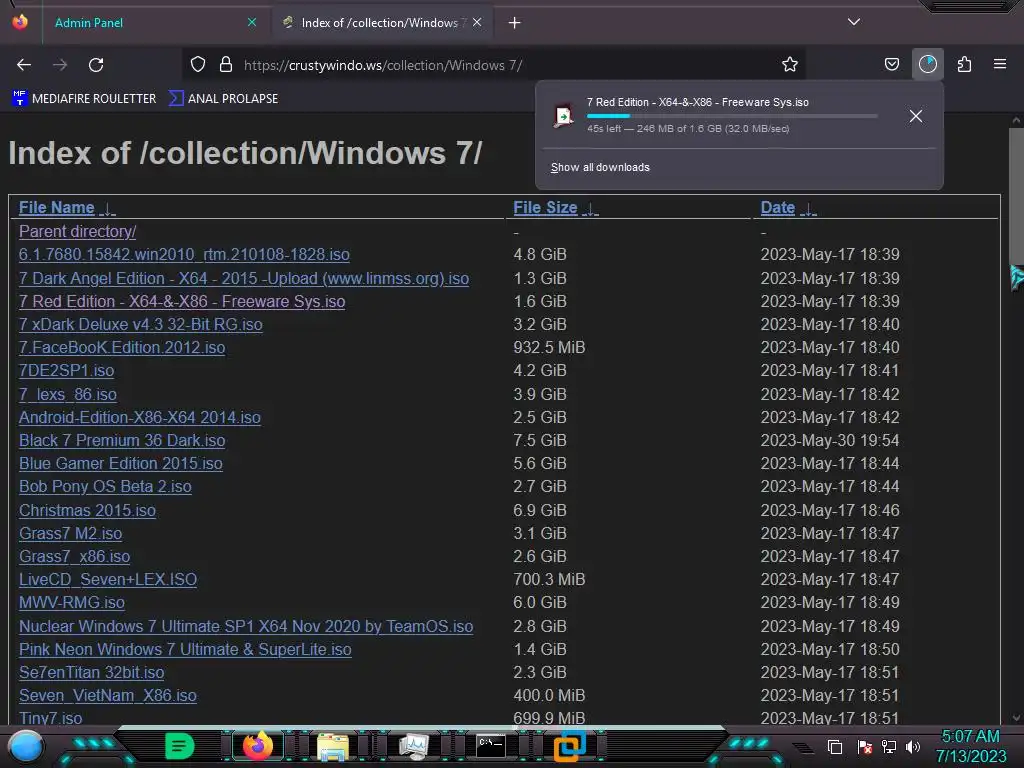The height and width of the screenshot is (768, 1024).
Task: Click the download progress bar
Action: (x=731, y=116)
